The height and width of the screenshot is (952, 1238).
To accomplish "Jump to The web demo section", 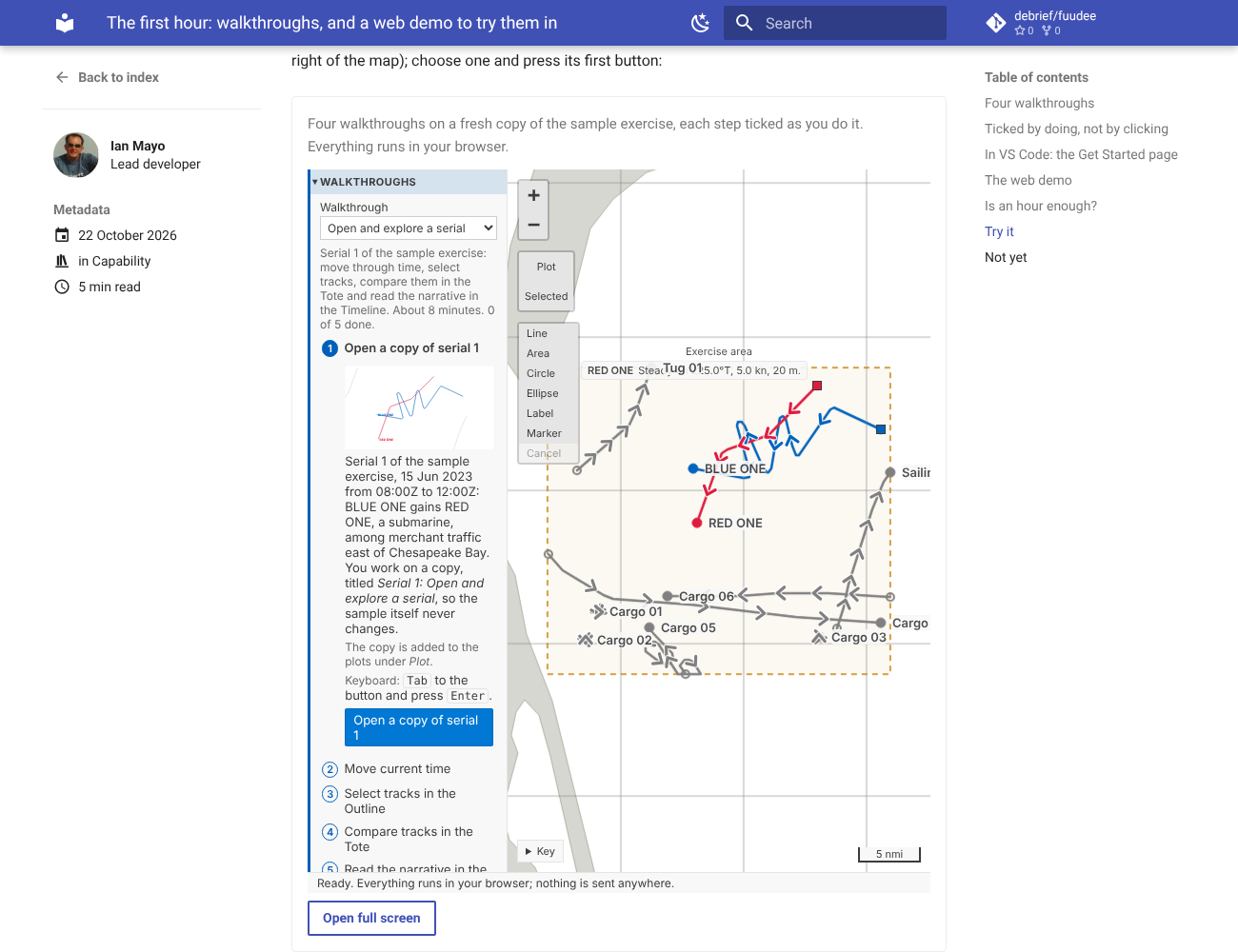I will tap(1028, 180).
